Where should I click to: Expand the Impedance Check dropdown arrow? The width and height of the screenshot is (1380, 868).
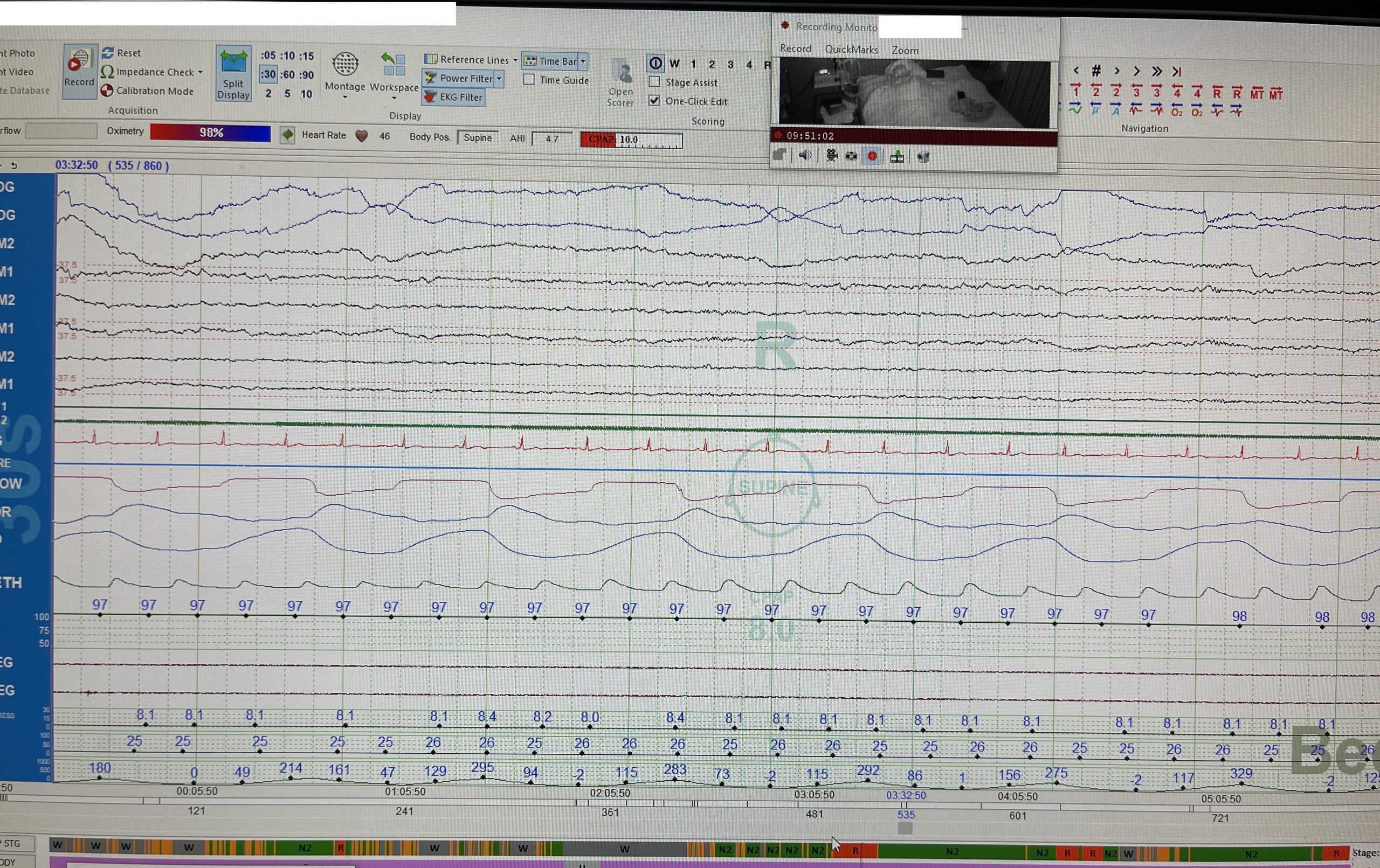pos(201,72)
